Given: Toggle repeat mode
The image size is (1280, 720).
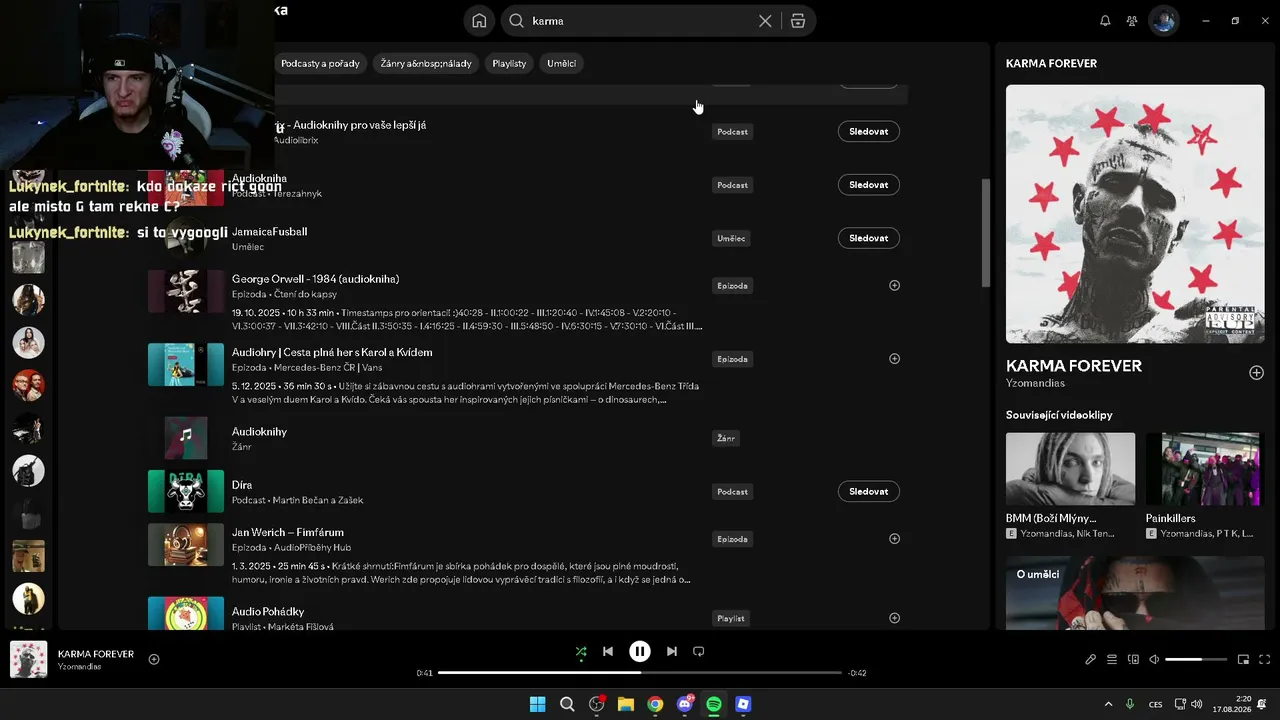Looking at the screenshot, I should point(699,651).
